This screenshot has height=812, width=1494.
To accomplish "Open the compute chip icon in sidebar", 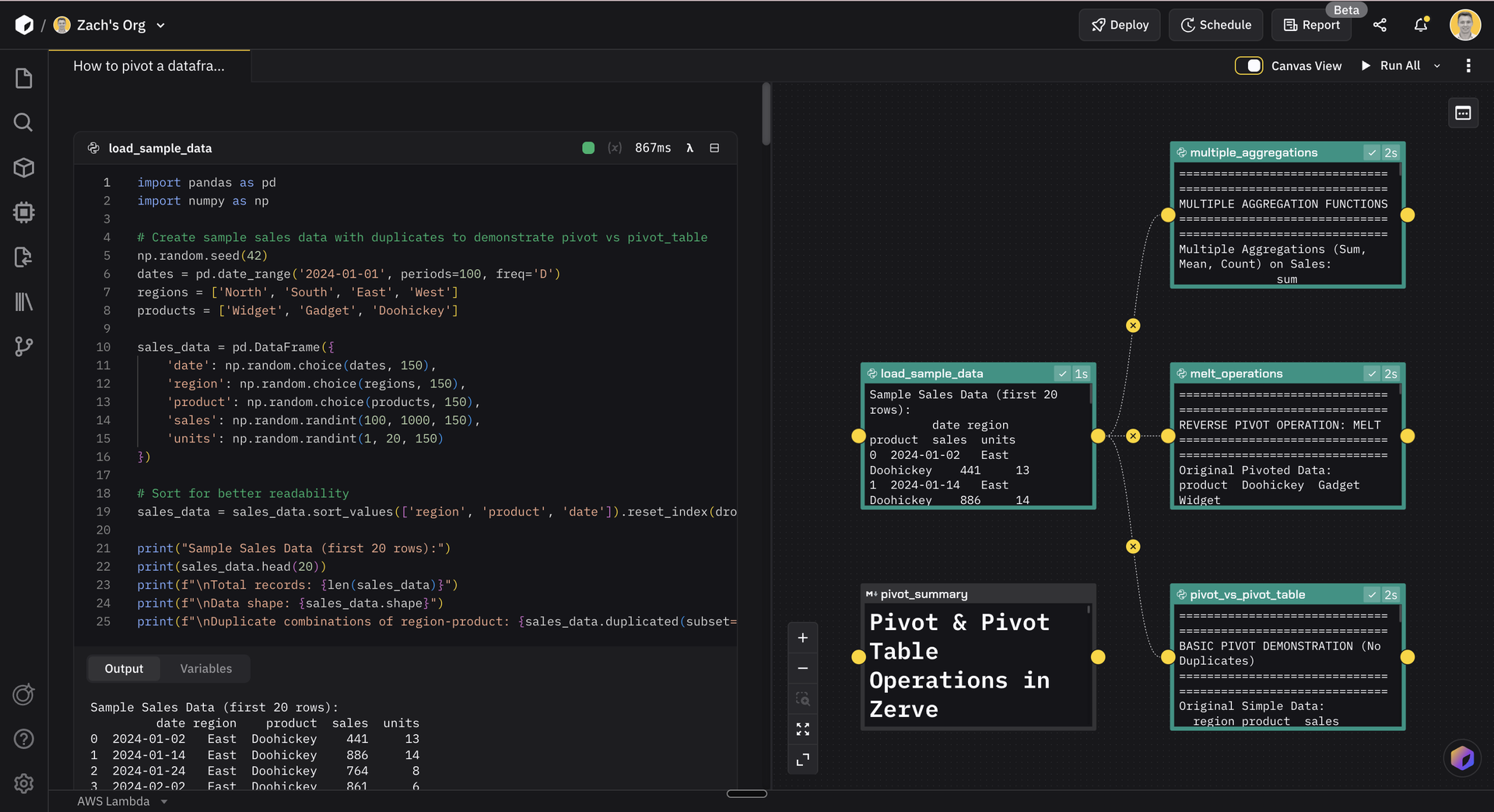I will tap(24, 212).
